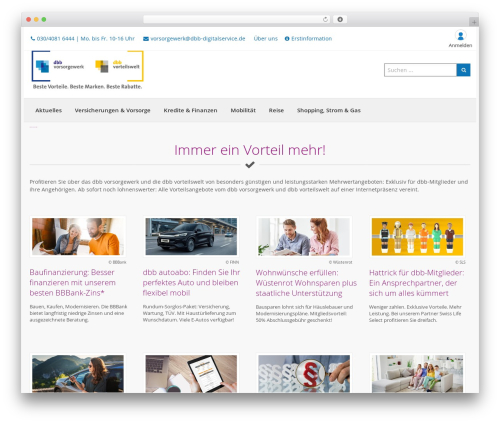The height and width of the screenshot is (423, 500).
Task: Click the 'Immer ein Vorteil mehr!' heading
Action: pyautogui.click(x=250, y=150)
